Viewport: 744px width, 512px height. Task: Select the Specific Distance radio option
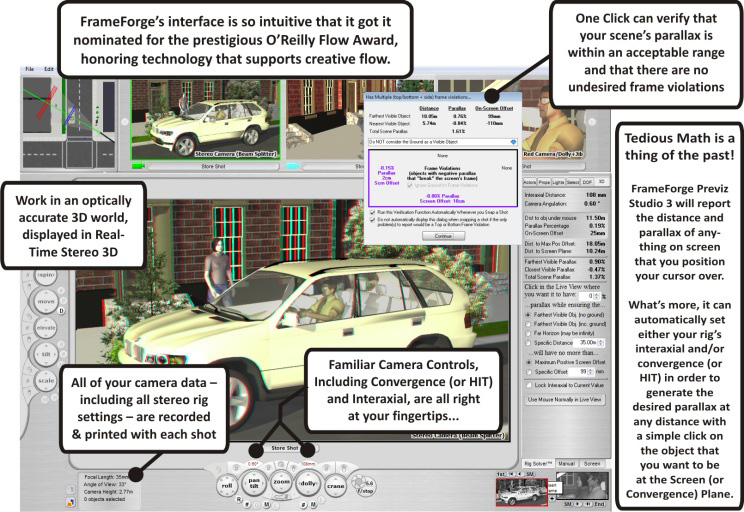tap(528, 343)
